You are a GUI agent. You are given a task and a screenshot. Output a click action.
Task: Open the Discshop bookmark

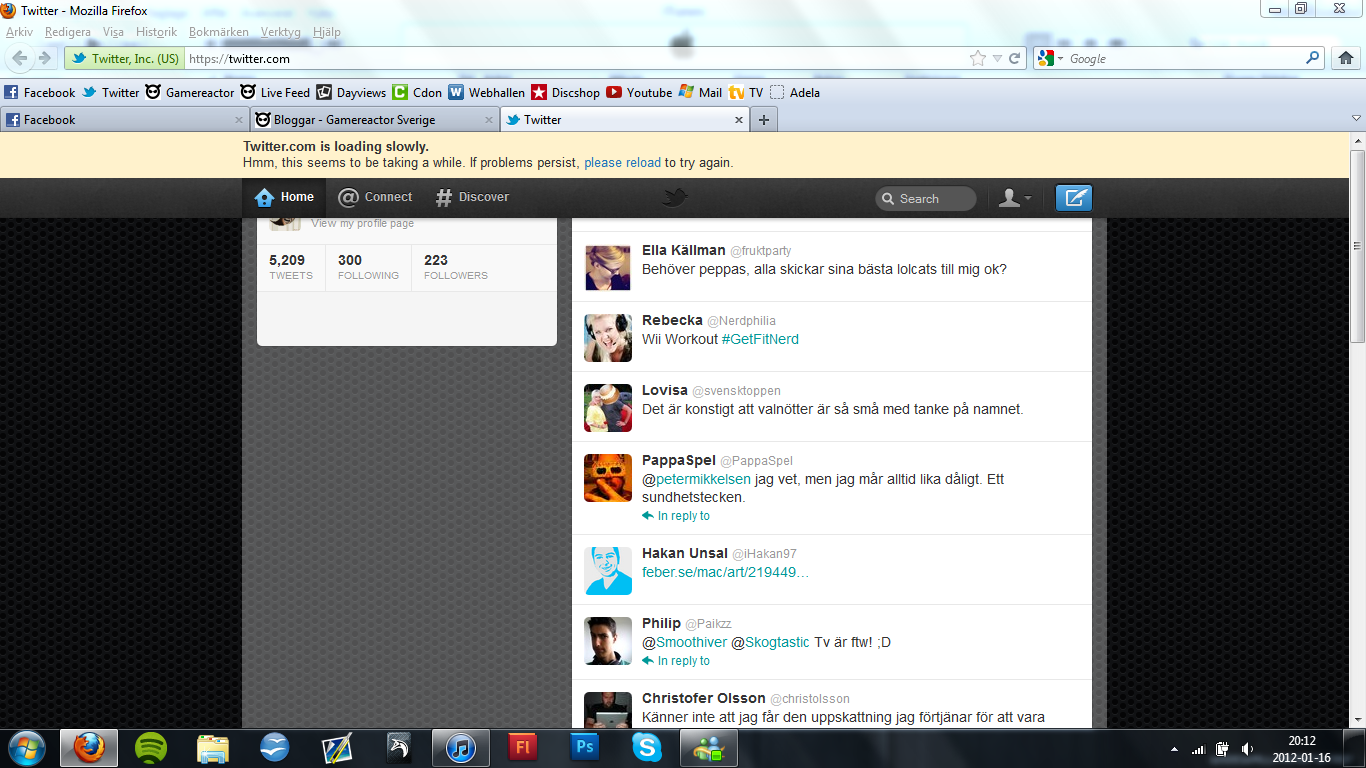(x=566, y=92)
